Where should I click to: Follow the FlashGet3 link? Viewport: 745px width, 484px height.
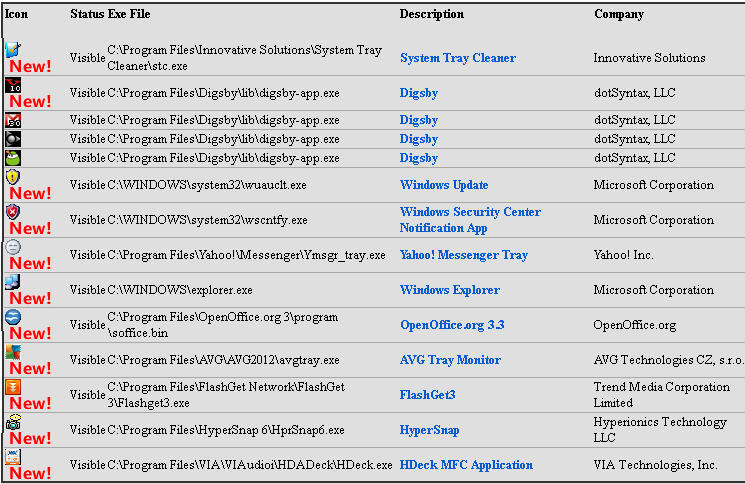427,395
